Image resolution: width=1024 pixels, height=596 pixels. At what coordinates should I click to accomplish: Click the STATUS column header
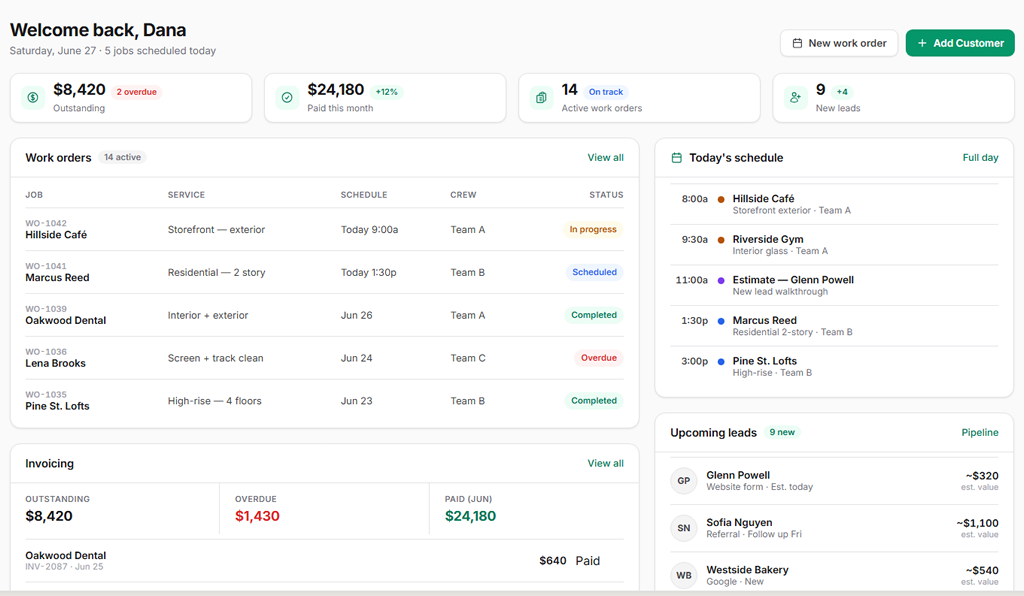tap(606, 195)
